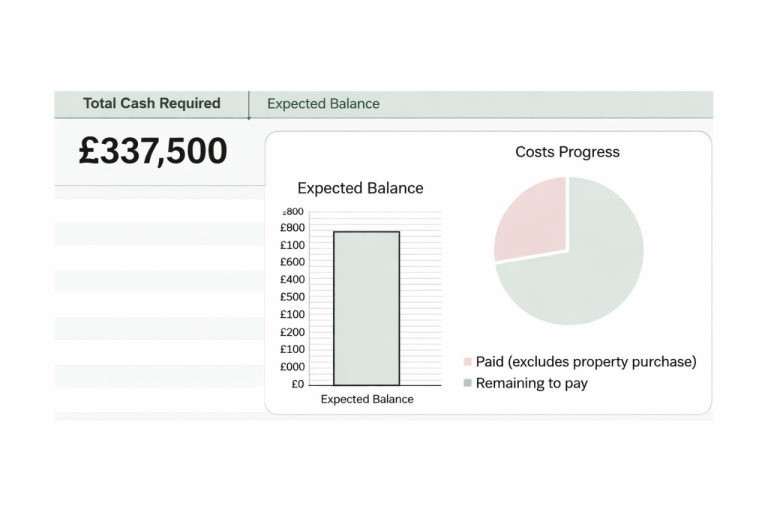The height and width of the screenshot is (512, 768).
Task: Click the Expected Balance bar chart title
Action: click(360, 188)
